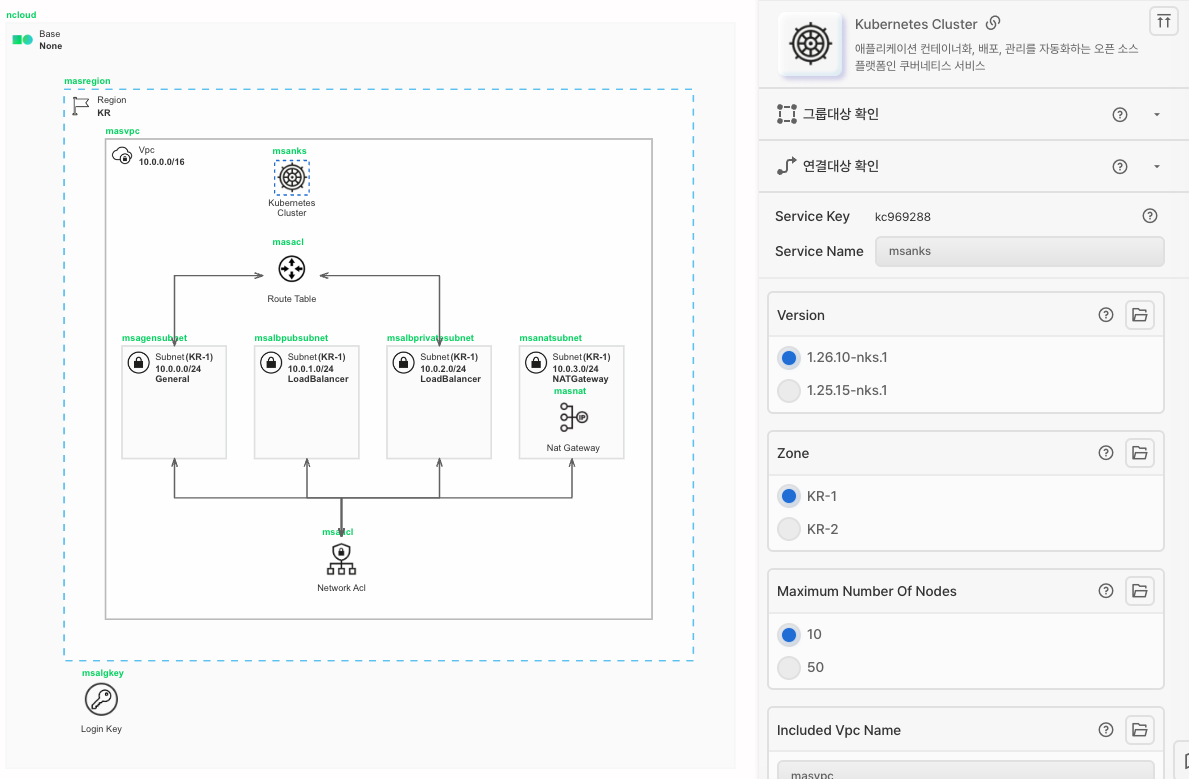Select version 1.25.15-nks.1
Screen dimensions: 1189x779
pos(789,391)
